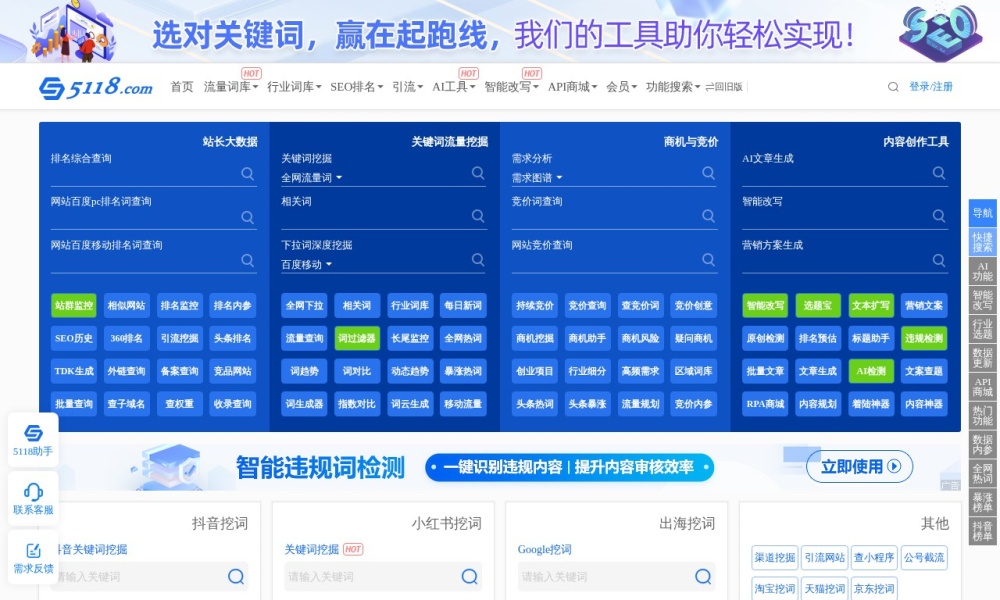Click search icon in 相关词 field
The image size is (1000, 600).
478,216
